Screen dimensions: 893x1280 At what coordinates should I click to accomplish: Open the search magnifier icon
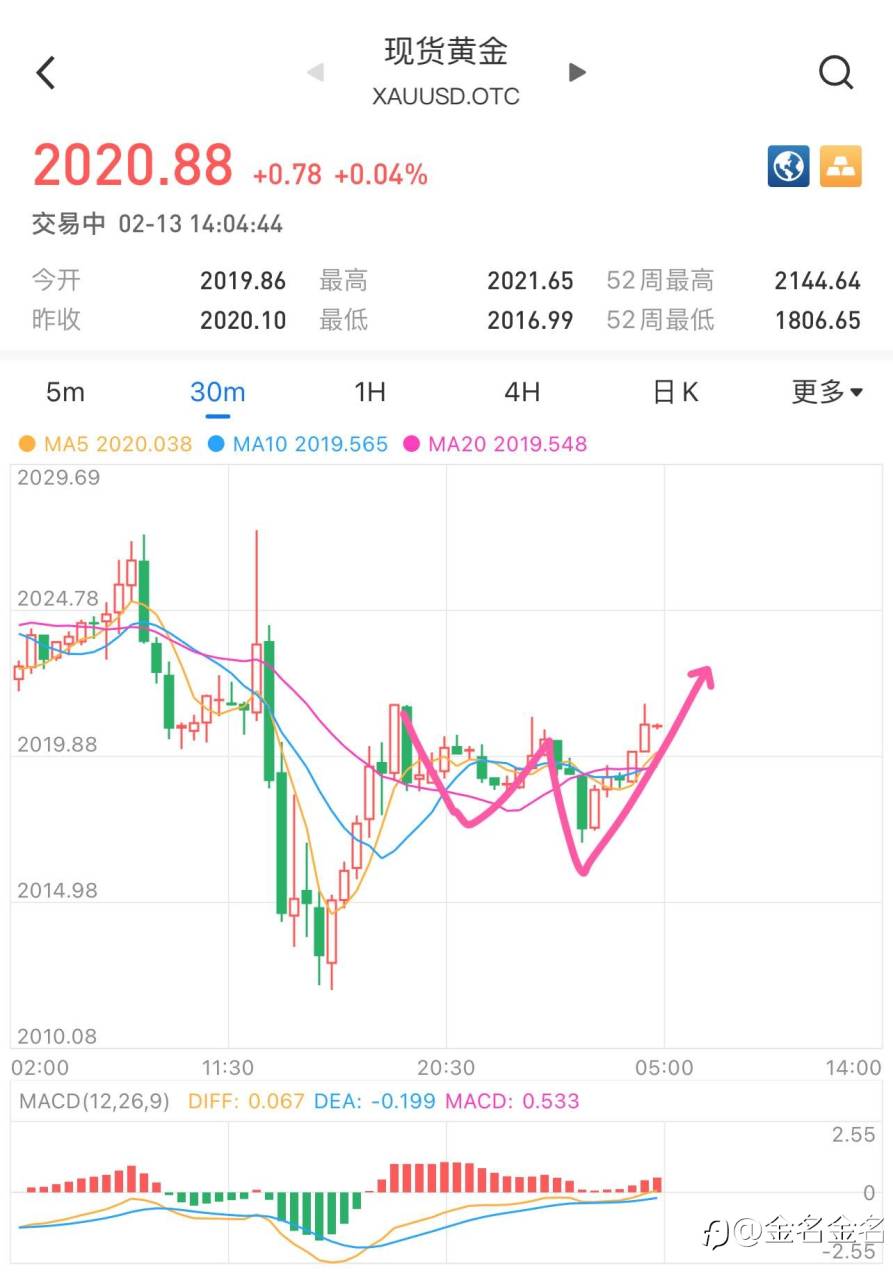(835, 72)
